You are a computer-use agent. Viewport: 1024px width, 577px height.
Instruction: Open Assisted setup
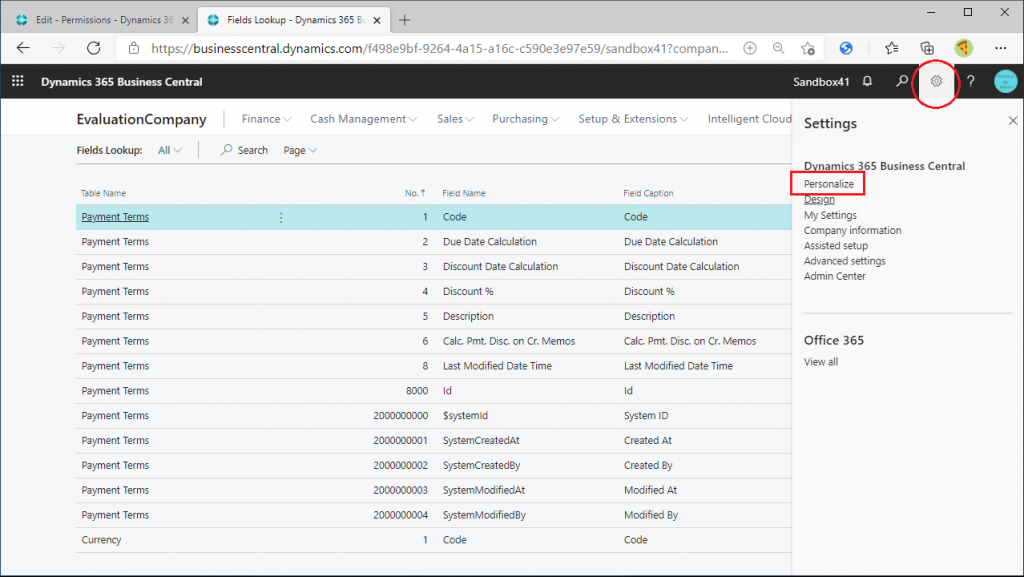(x=836, y=245)
